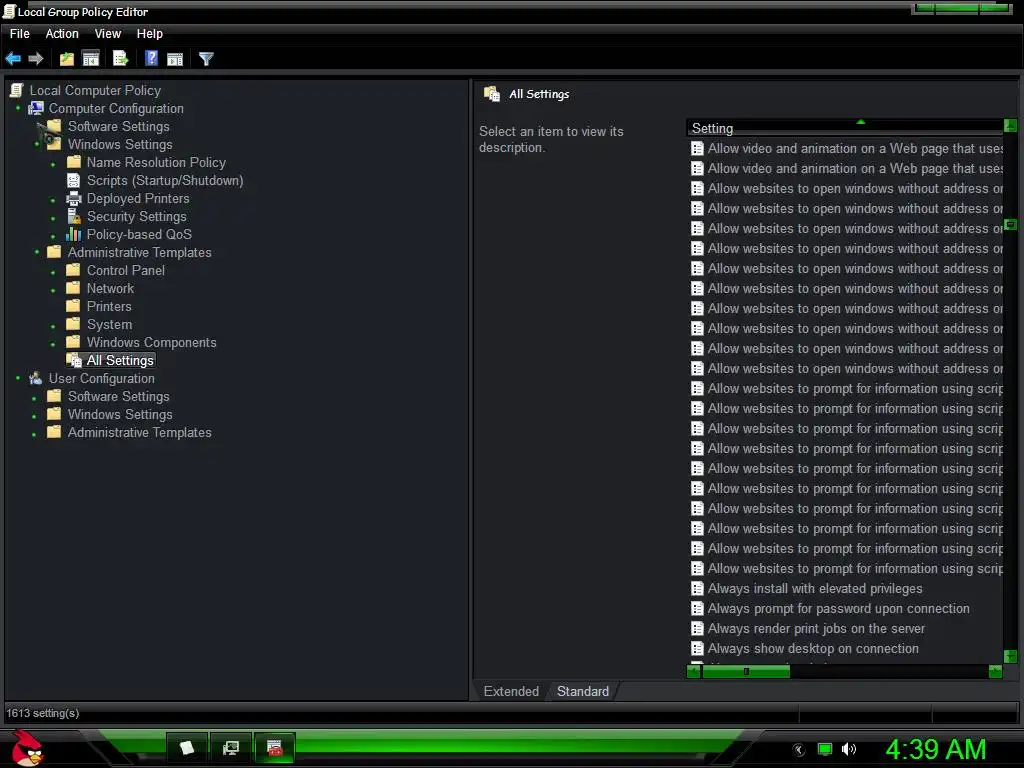
Task: Click the Filter funnel toolbar icon
Action: click(x=206, y=59)
